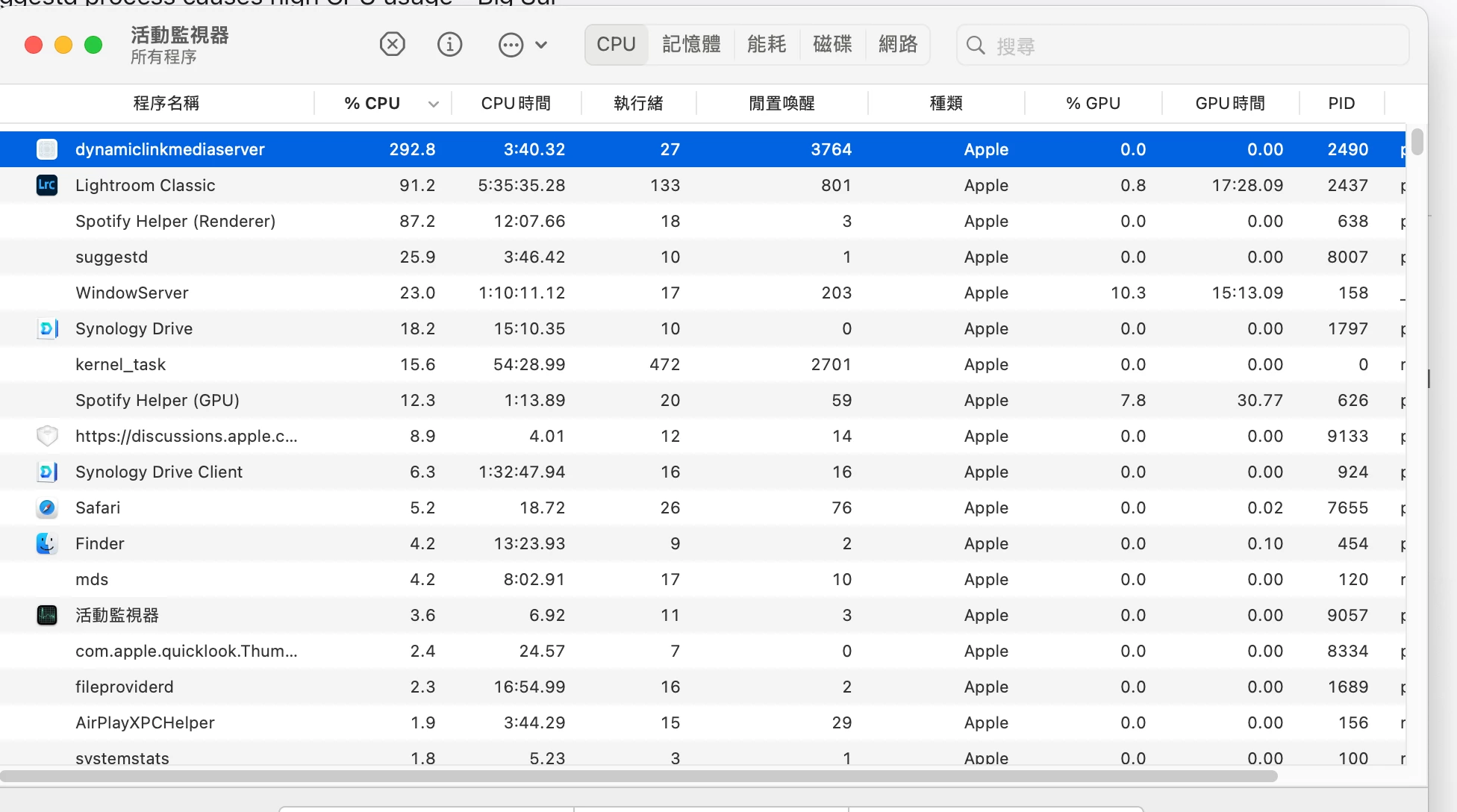Click the Finder face icon
Screen dimensions: 1457x812
point(47,543)
